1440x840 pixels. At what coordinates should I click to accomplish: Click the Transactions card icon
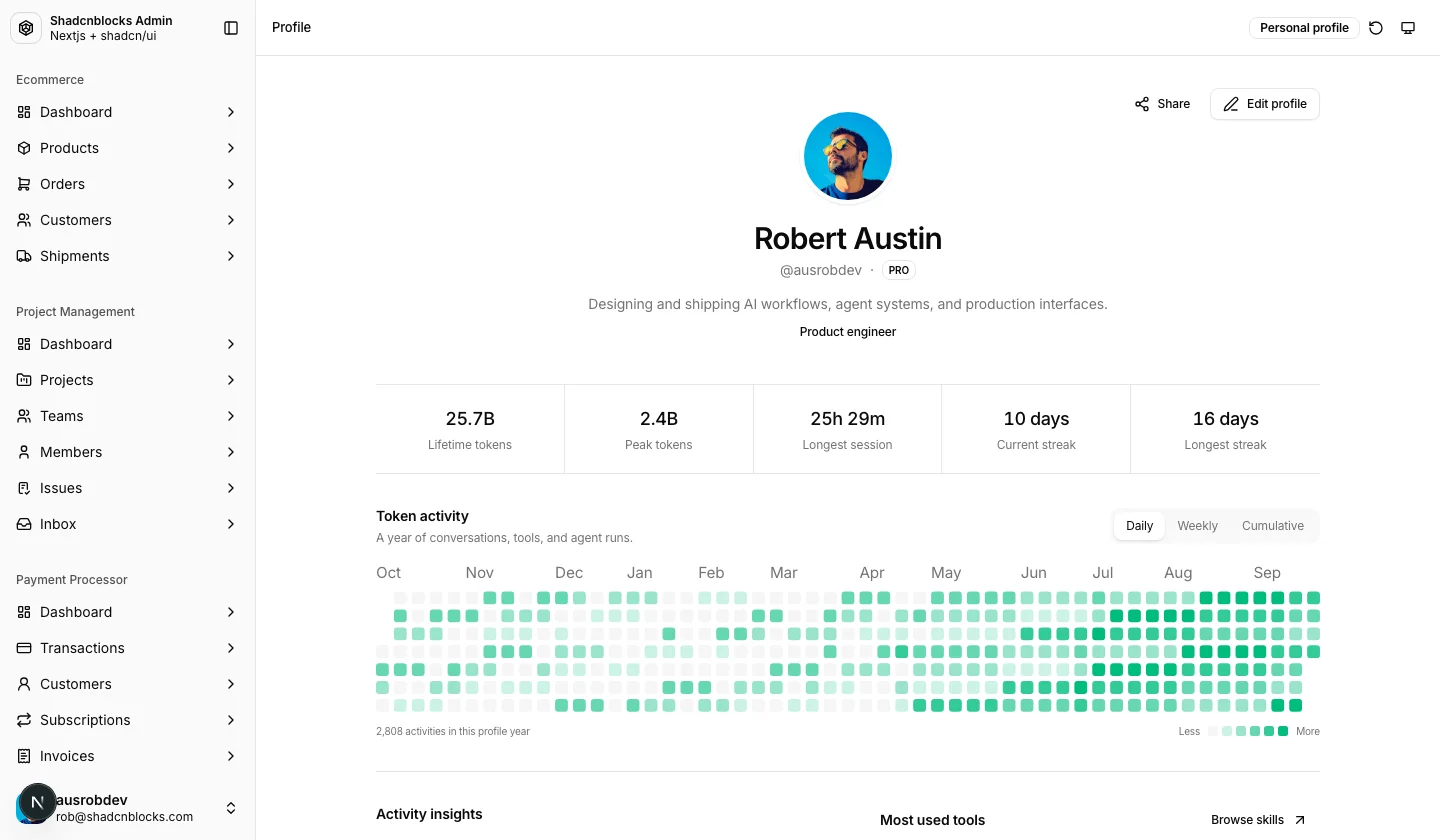click(x=24, y=648)
